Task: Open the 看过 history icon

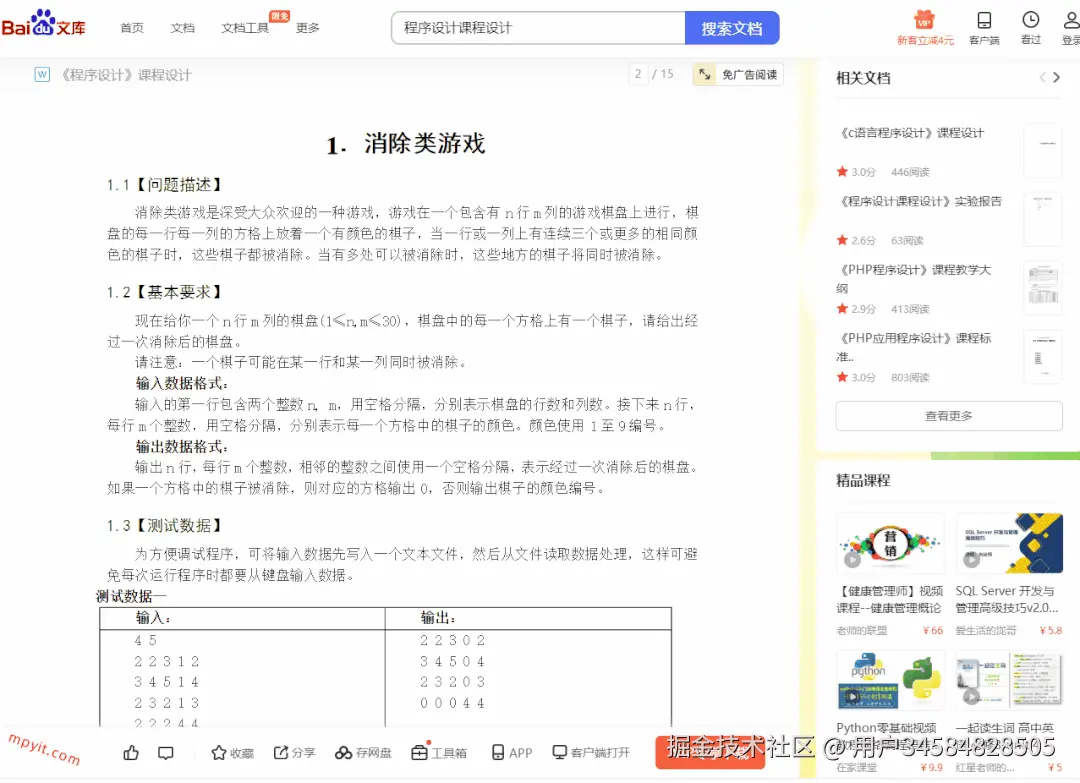Action: coord(1030,28)
